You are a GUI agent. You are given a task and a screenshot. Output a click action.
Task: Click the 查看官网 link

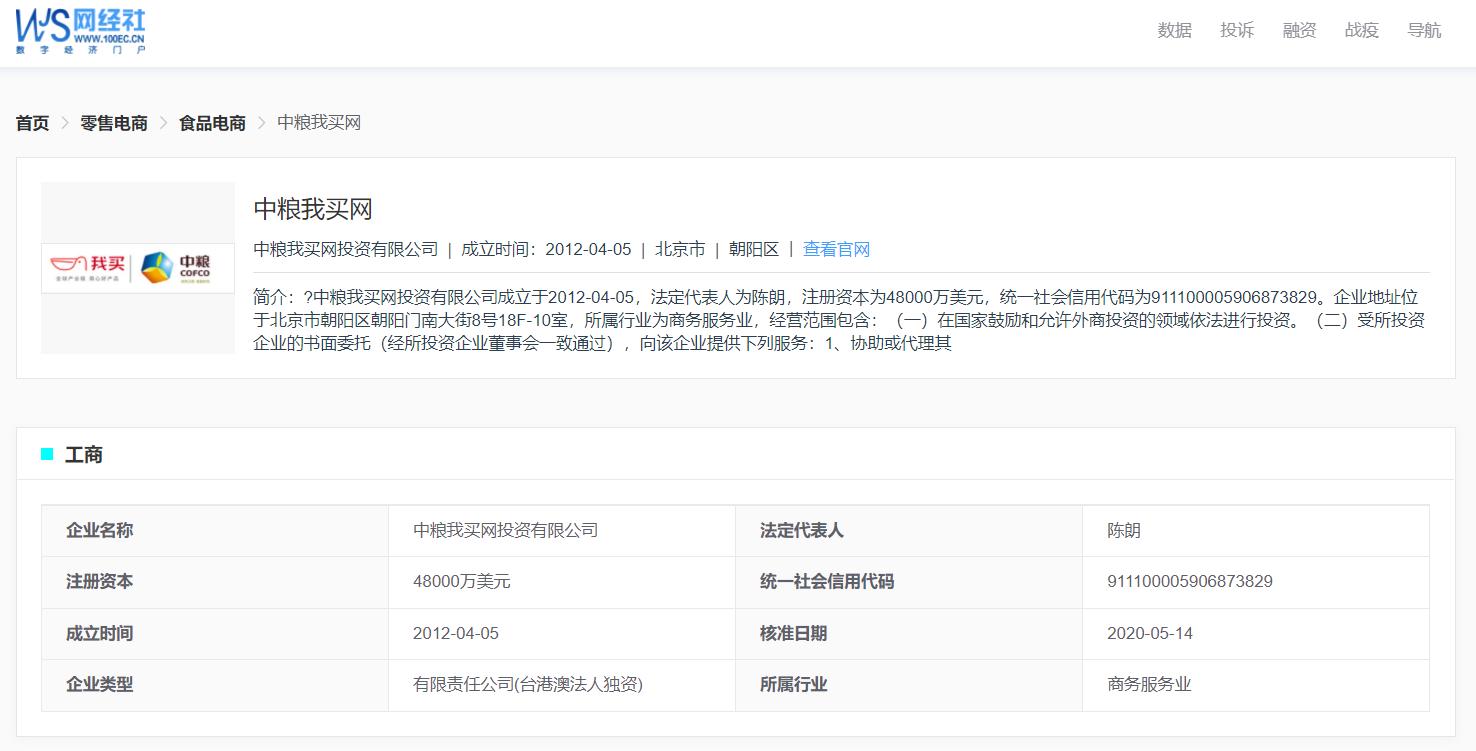[x=837, y=249]
